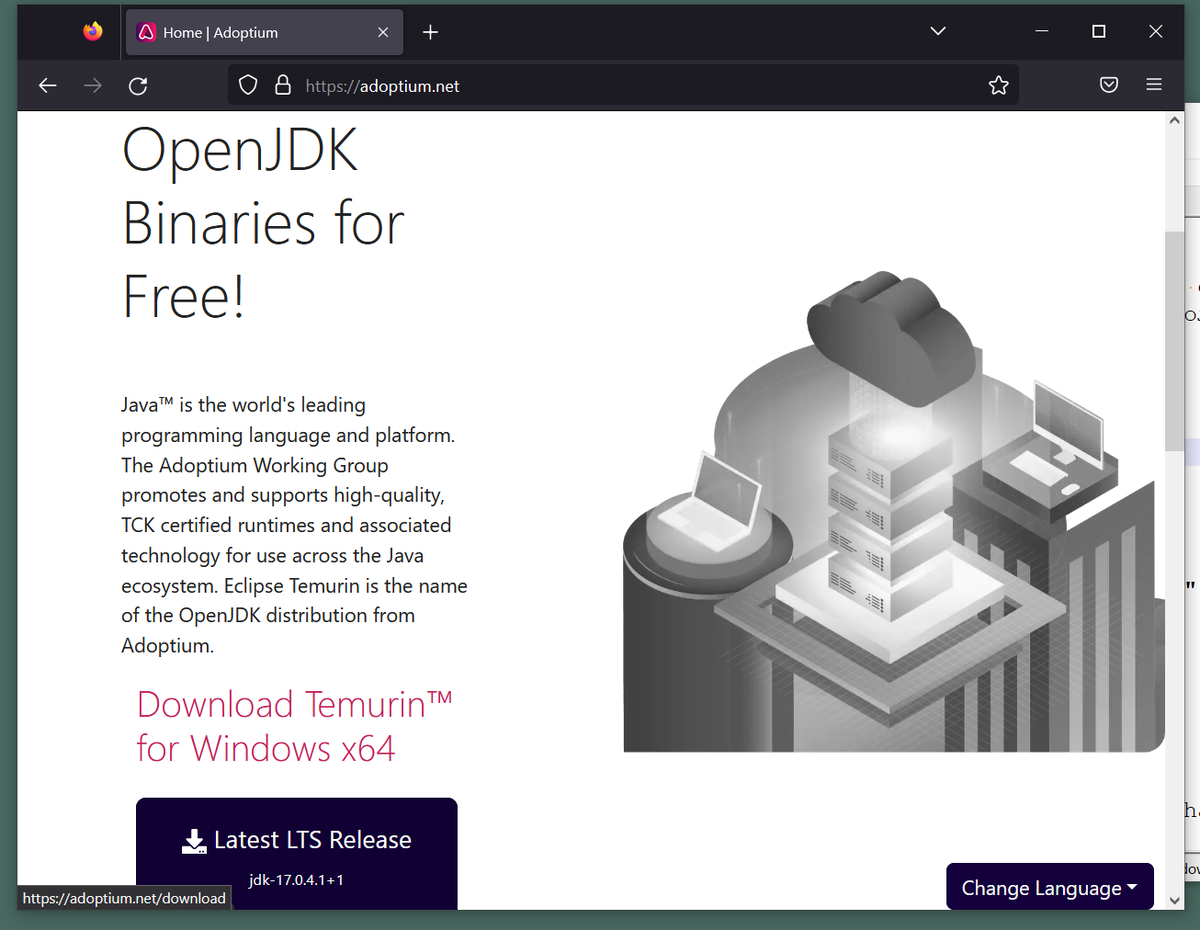Open the Change Language dropdown
This screenshot has height=930, width=1200.
point(1050,887)
